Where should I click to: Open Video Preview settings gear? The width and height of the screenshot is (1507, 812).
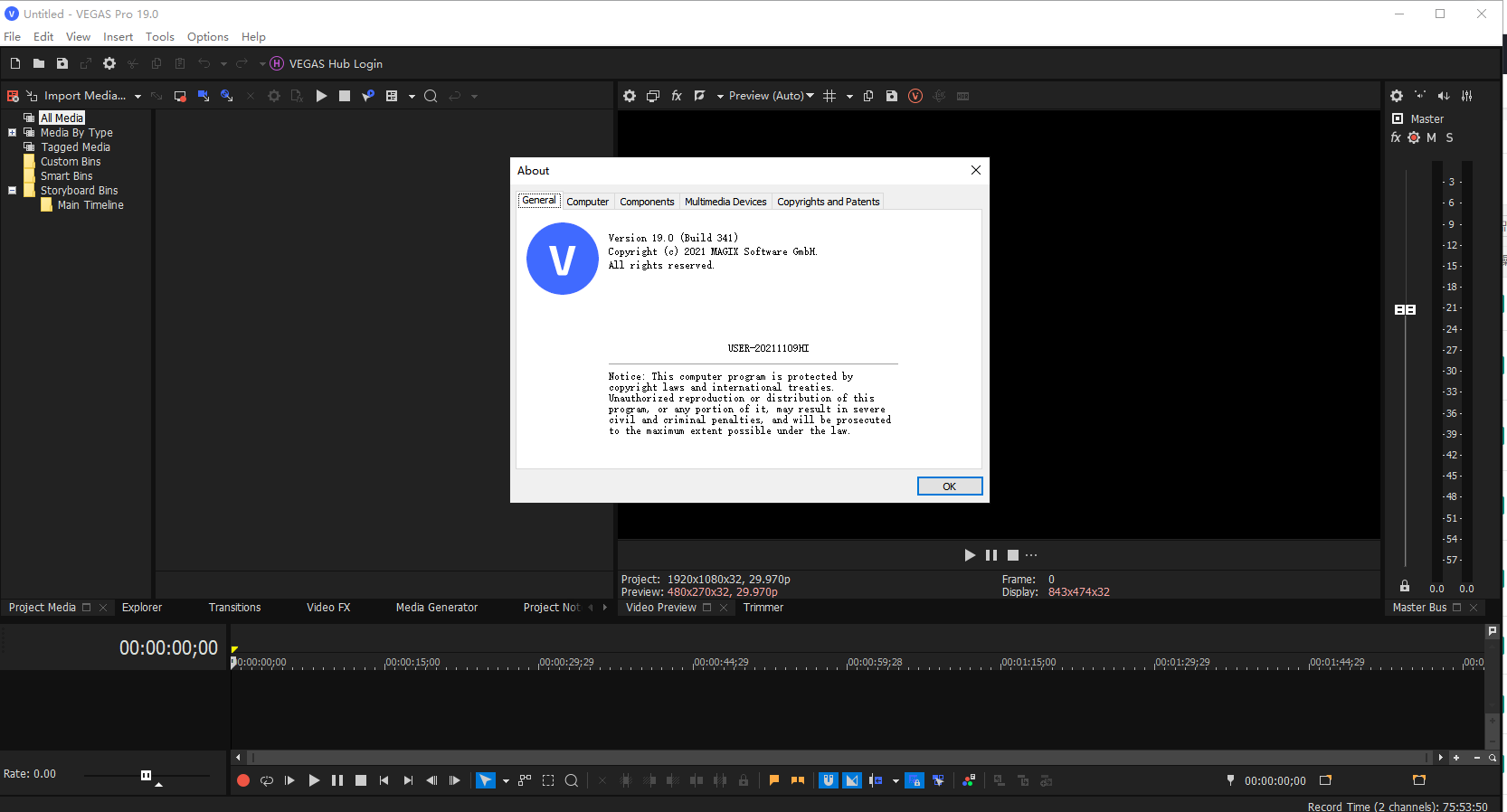point(630,96)
